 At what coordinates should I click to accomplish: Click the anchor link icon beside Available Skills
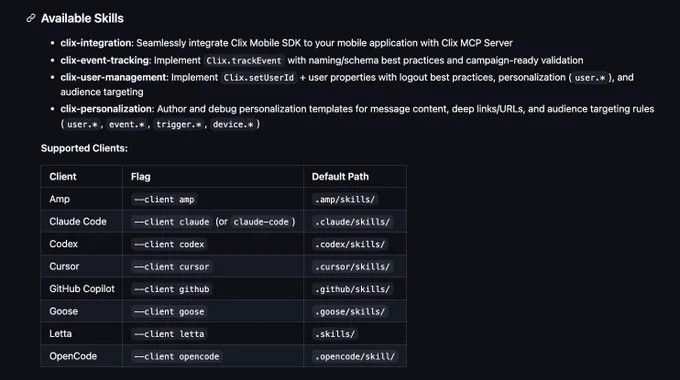30,18
